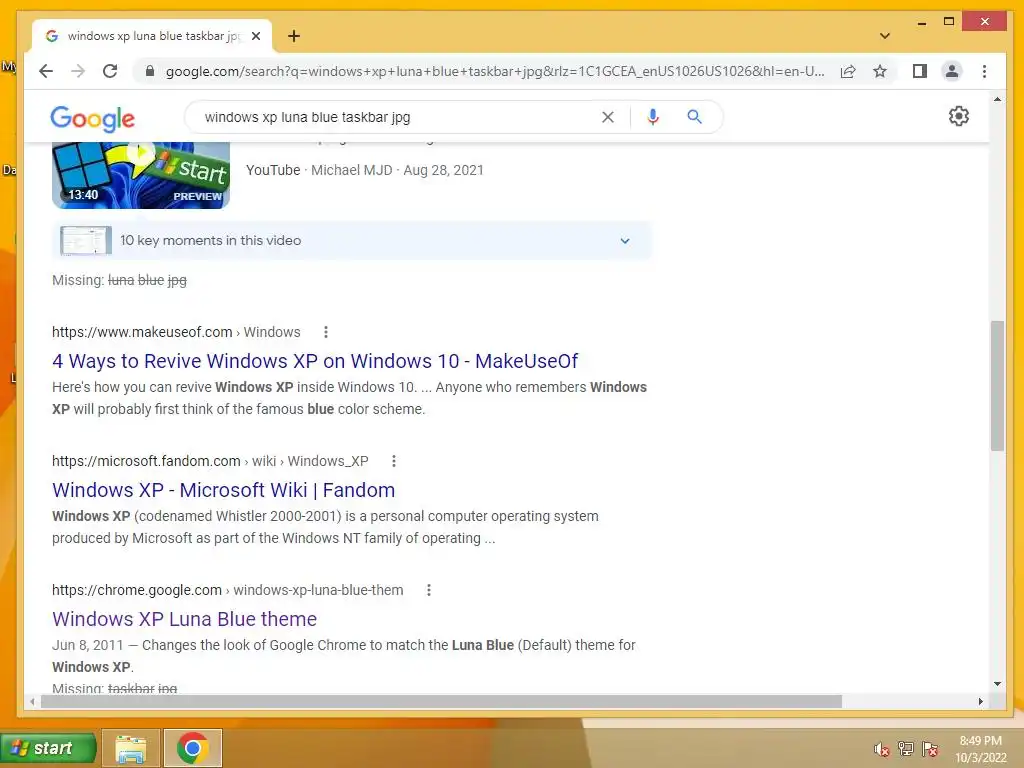The height and width of the screenshot is (768, 1024).
Task: Submit search with the magnifier icon
Action: click(694, 117)
